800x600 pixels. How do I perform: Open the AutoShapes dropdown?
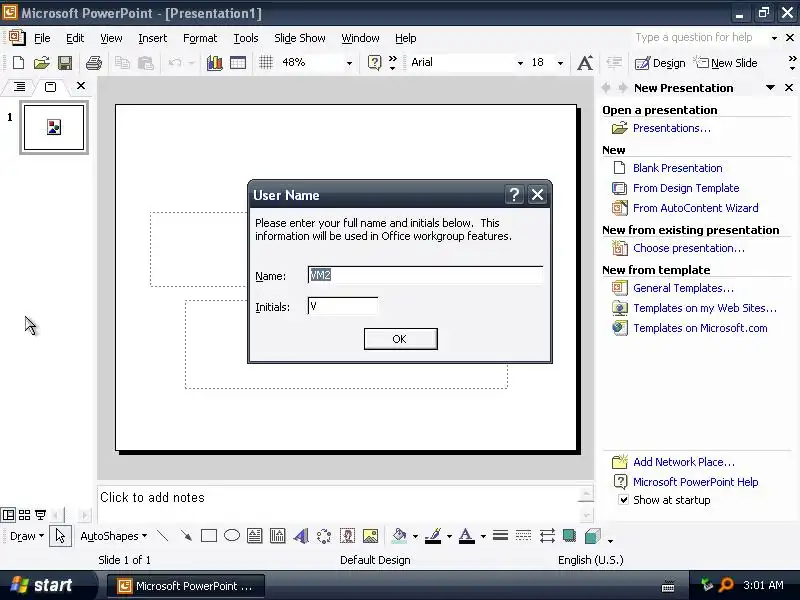click(114, 536)
